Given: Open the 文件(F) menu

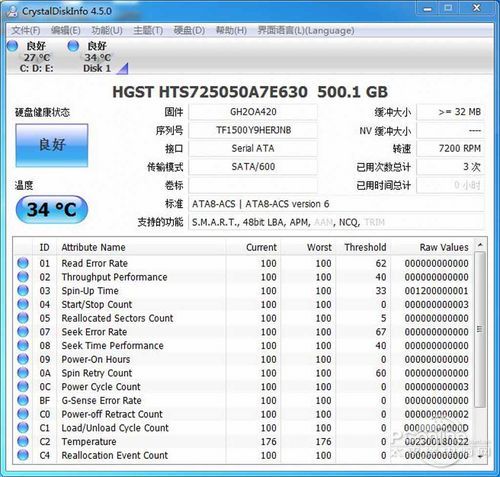Looking at the screenshot, I should (x=26, y=31).
